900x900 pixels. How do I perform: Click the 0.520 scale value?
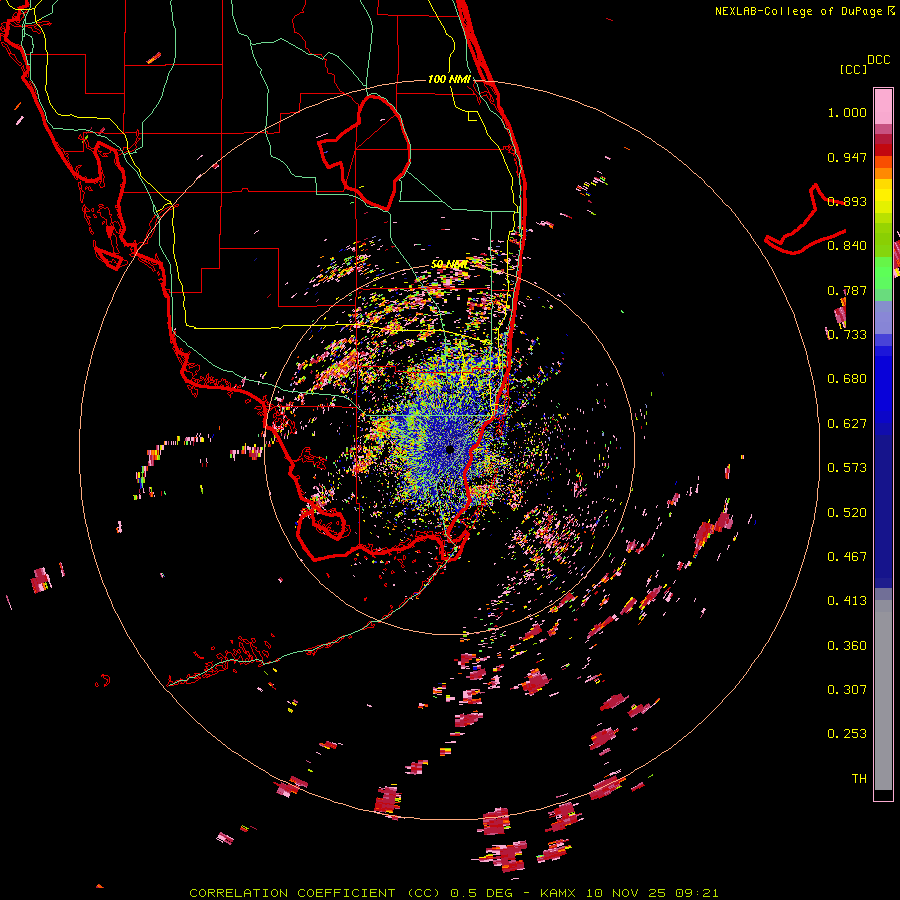847,513
